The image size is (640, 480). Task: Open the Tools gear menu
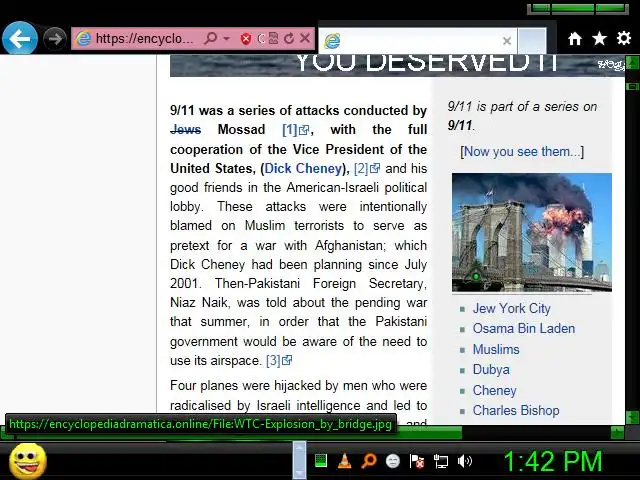(x=624, y=38)
